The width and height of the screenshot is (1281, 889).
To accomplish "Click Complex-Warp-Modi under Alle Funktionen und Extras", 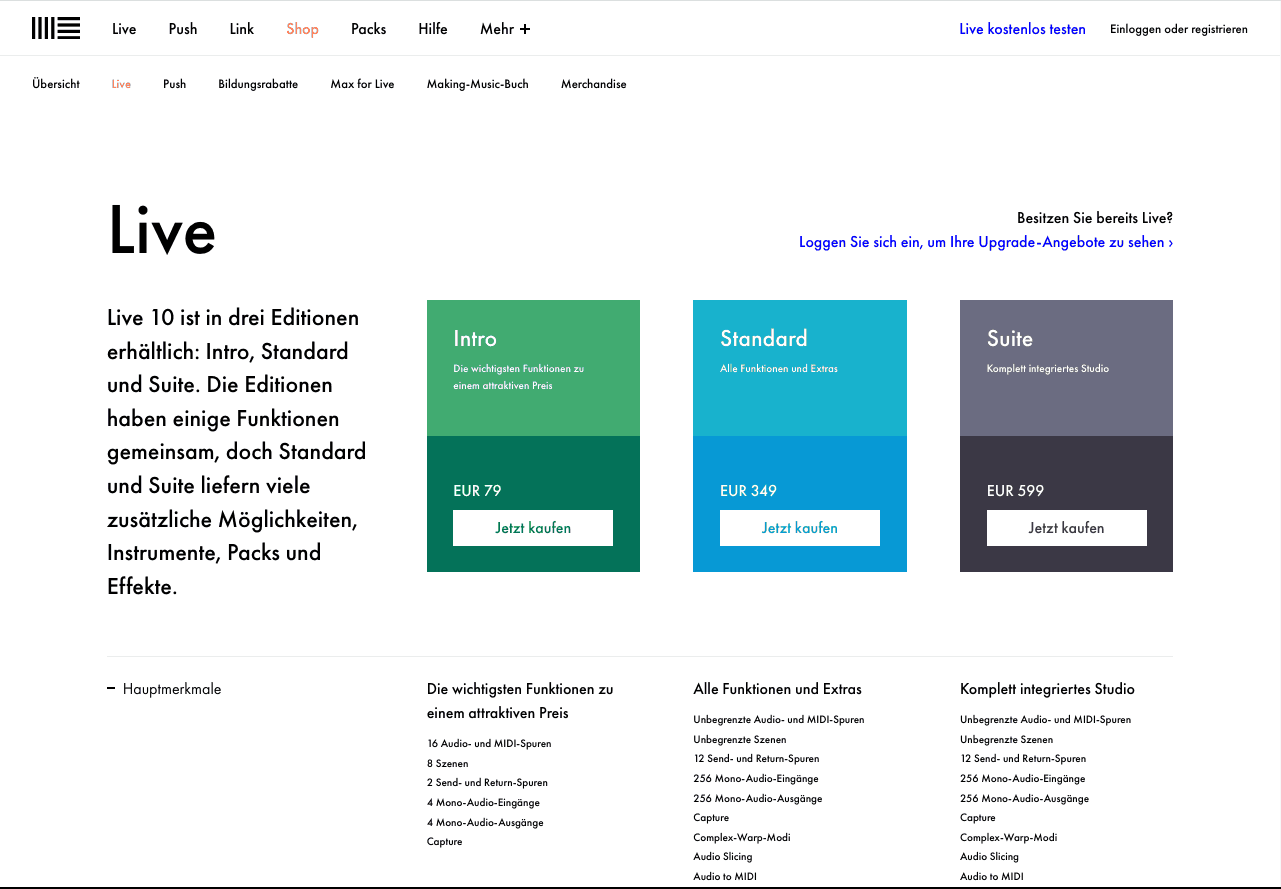I will point(742,837).
